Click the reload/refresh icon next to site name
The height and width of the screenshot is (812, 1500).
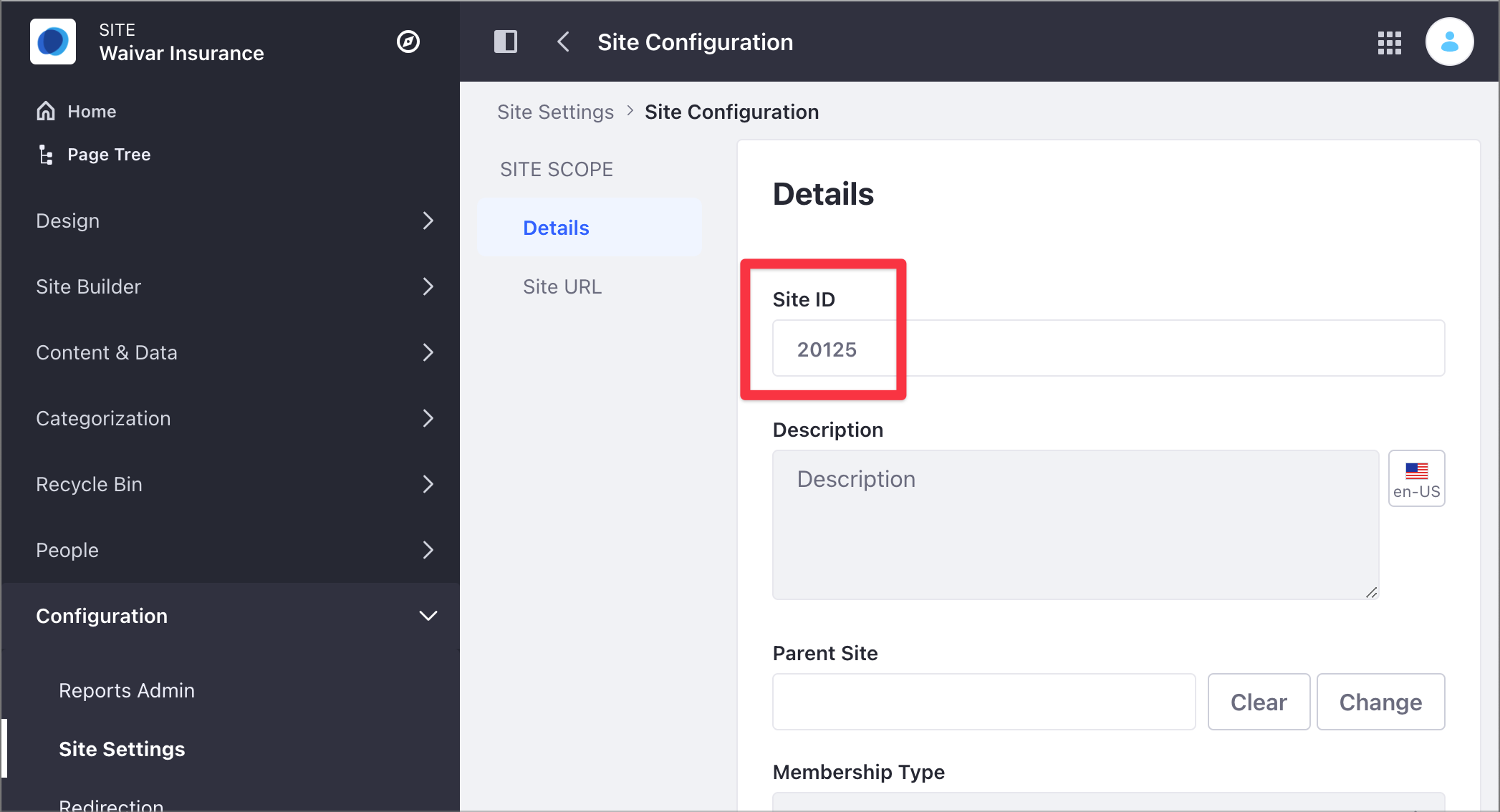coord(409,42)
